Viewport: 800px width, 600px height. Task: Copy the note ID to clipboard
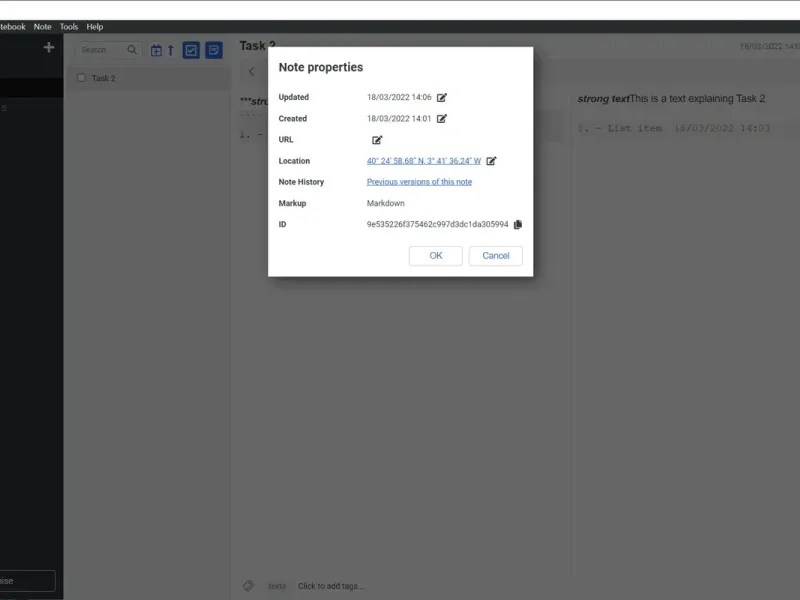(518, 224)
